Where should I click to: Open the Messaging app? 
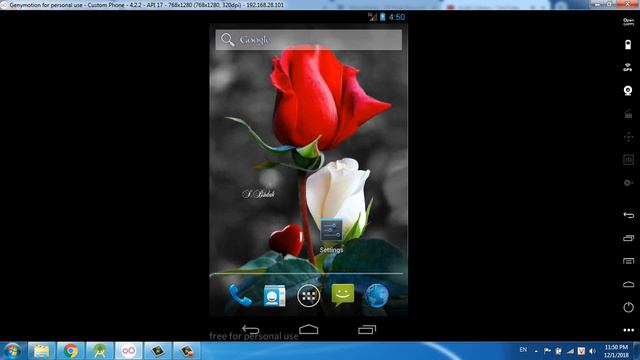[343, 296]
